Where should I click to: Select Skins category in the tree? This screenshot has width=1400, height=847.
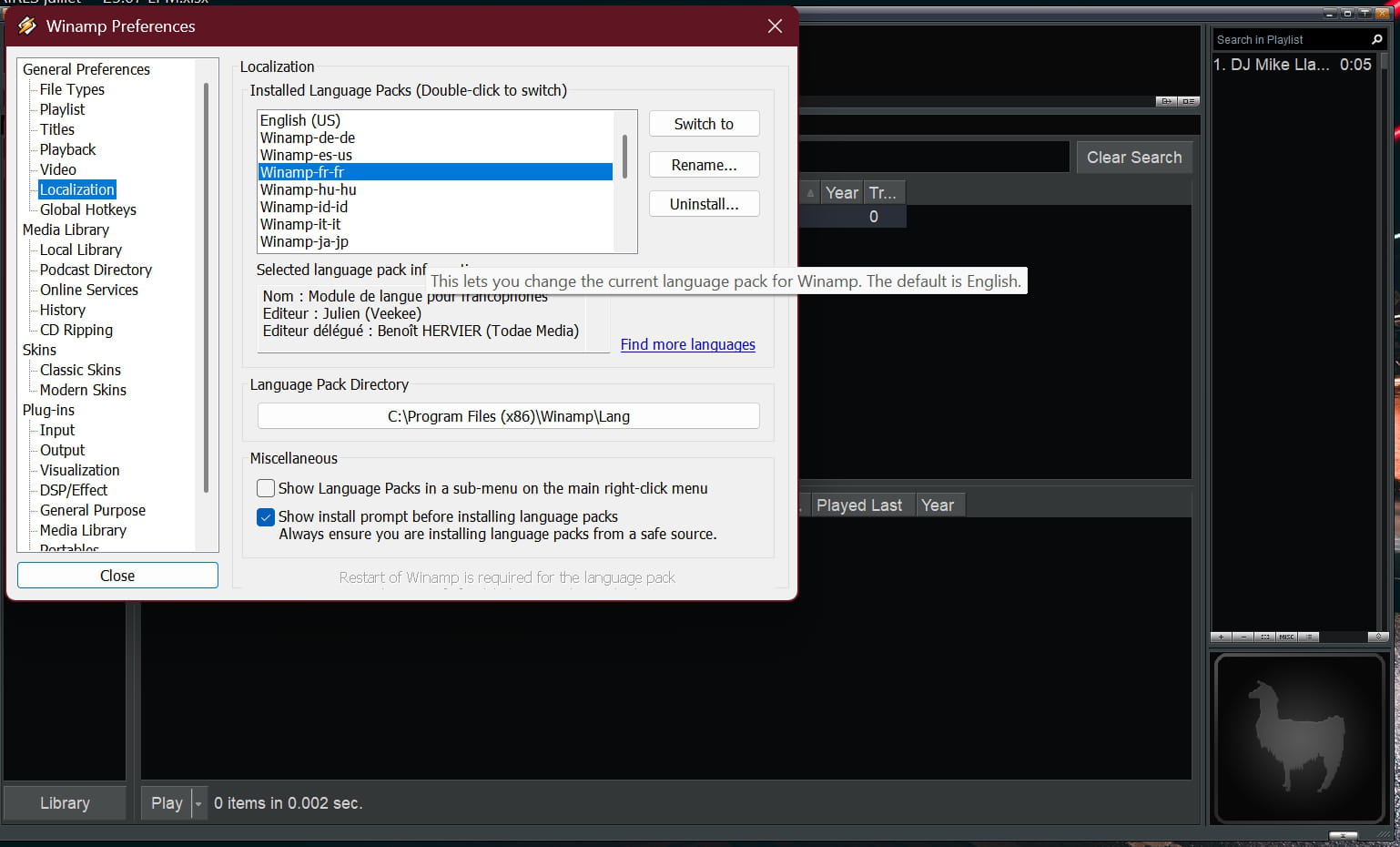click(x=39, y=350)
